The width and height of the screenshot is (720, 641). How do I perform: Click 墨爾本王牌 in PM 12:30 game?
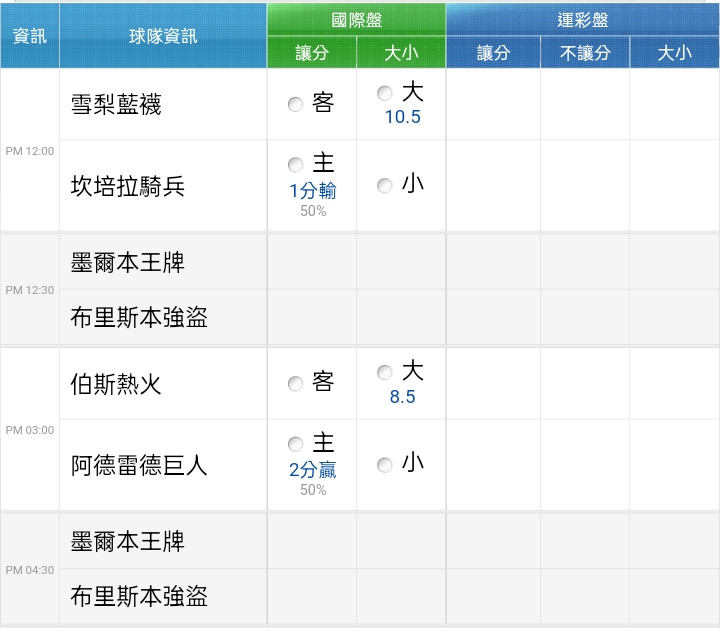[x=128, y=262]
